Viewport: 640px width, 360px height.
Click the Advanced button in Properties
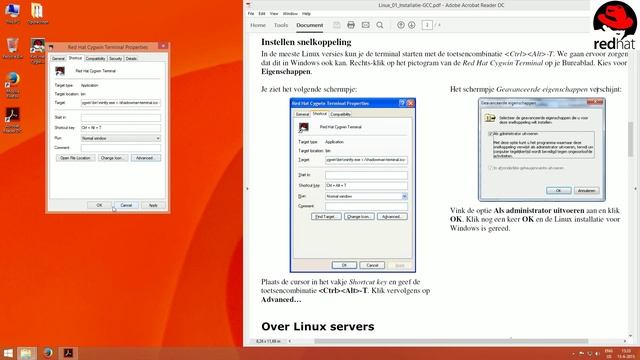click(x=145, y=158)
